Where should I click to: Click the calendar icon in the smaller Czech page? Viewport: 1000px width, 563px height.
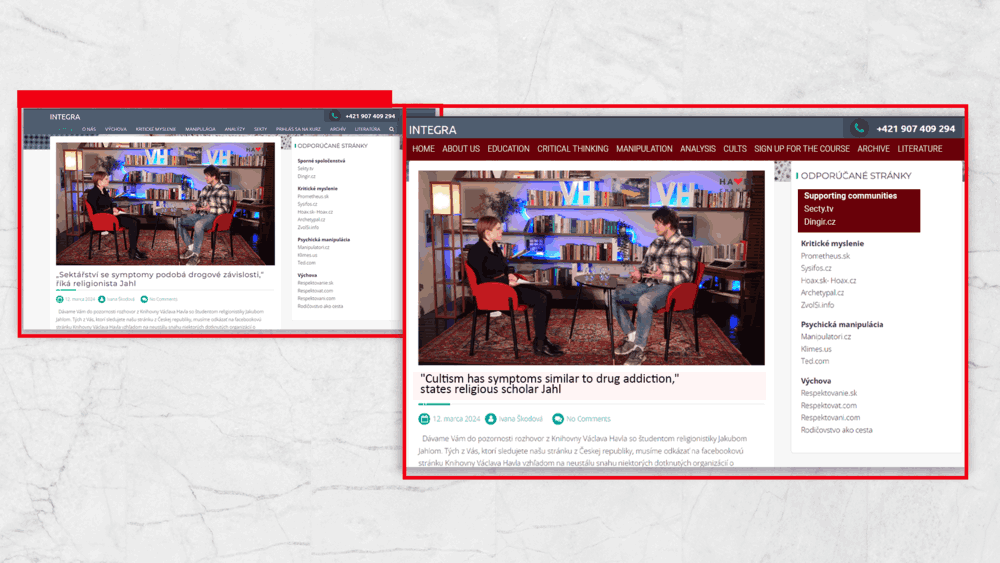coord(60,299)
